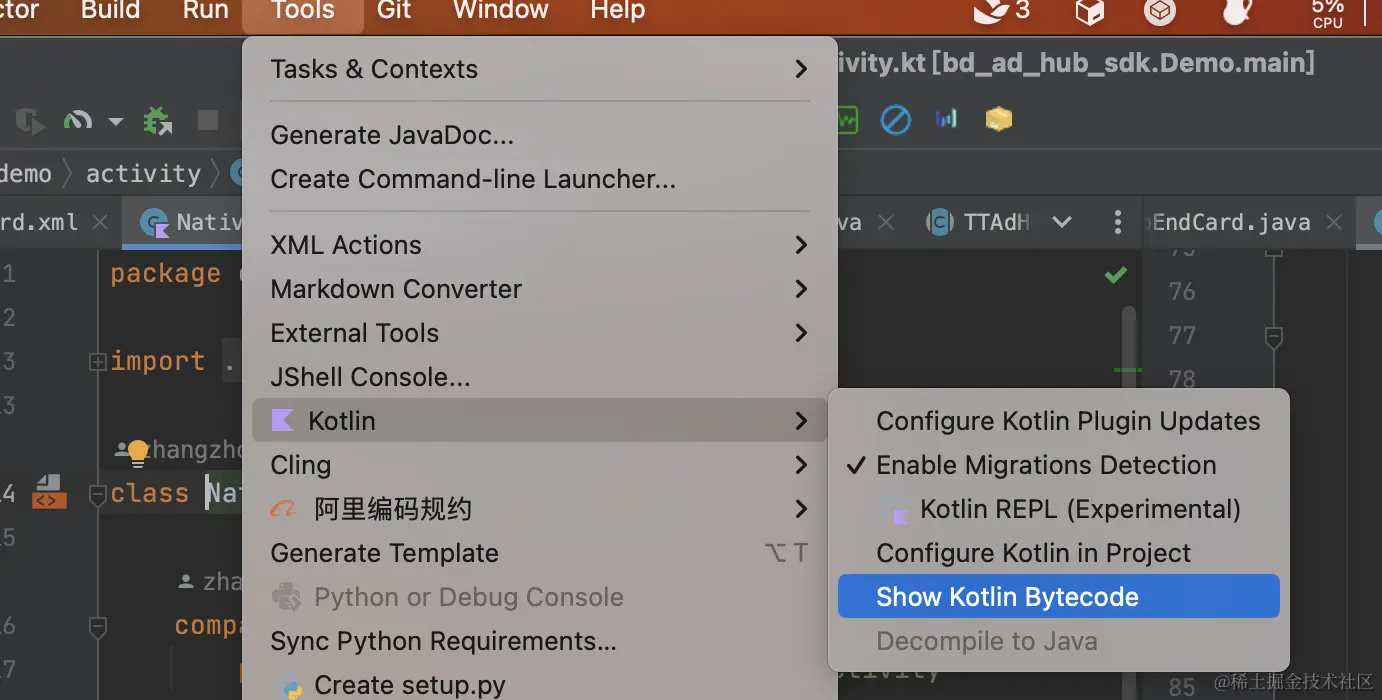Open the Help menu
This screenshot has width=1382, height=700.
[x=618, y=11]
